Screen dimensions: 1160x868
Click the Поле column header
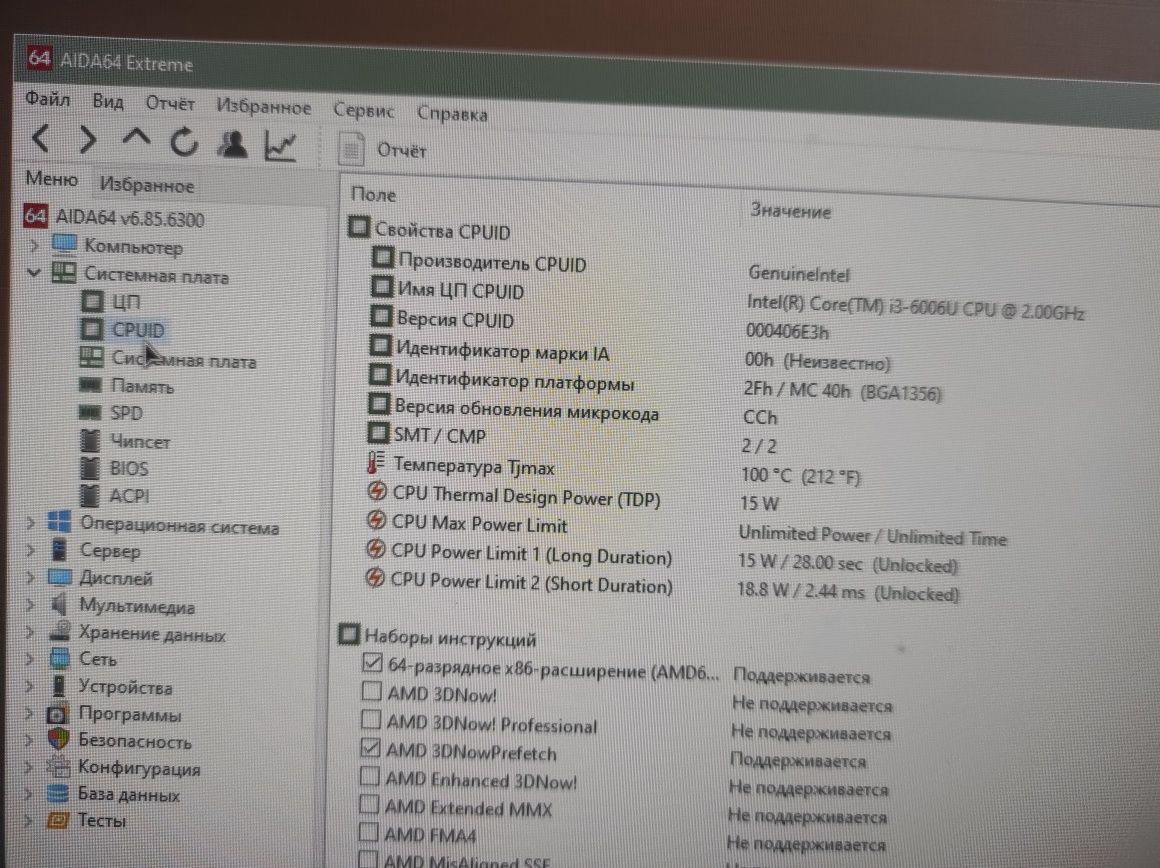[373, 194]
